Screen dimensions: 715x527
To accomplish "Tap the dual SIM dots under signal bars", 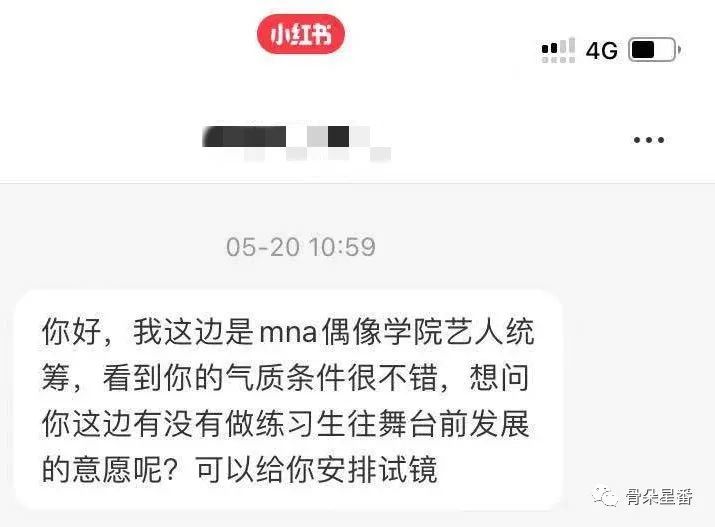I will [x=558, y=60].
